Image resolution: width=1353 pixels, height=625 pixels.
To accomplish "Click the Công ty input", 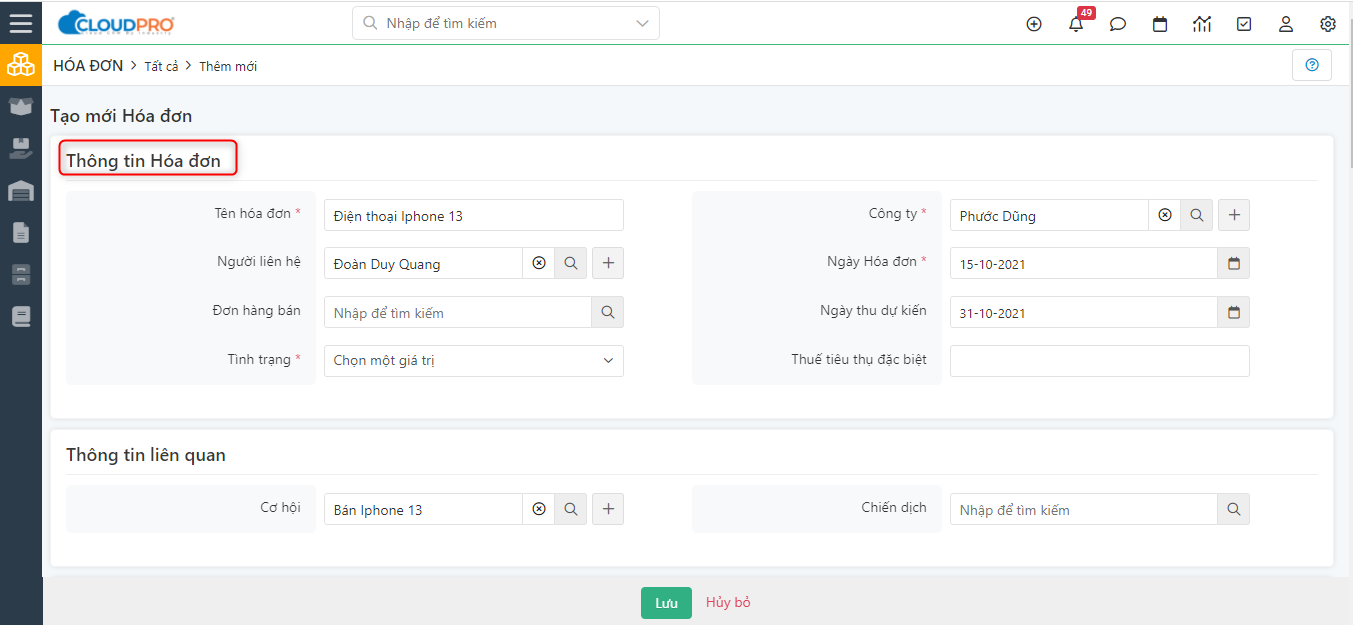I will pos(1050,215).
